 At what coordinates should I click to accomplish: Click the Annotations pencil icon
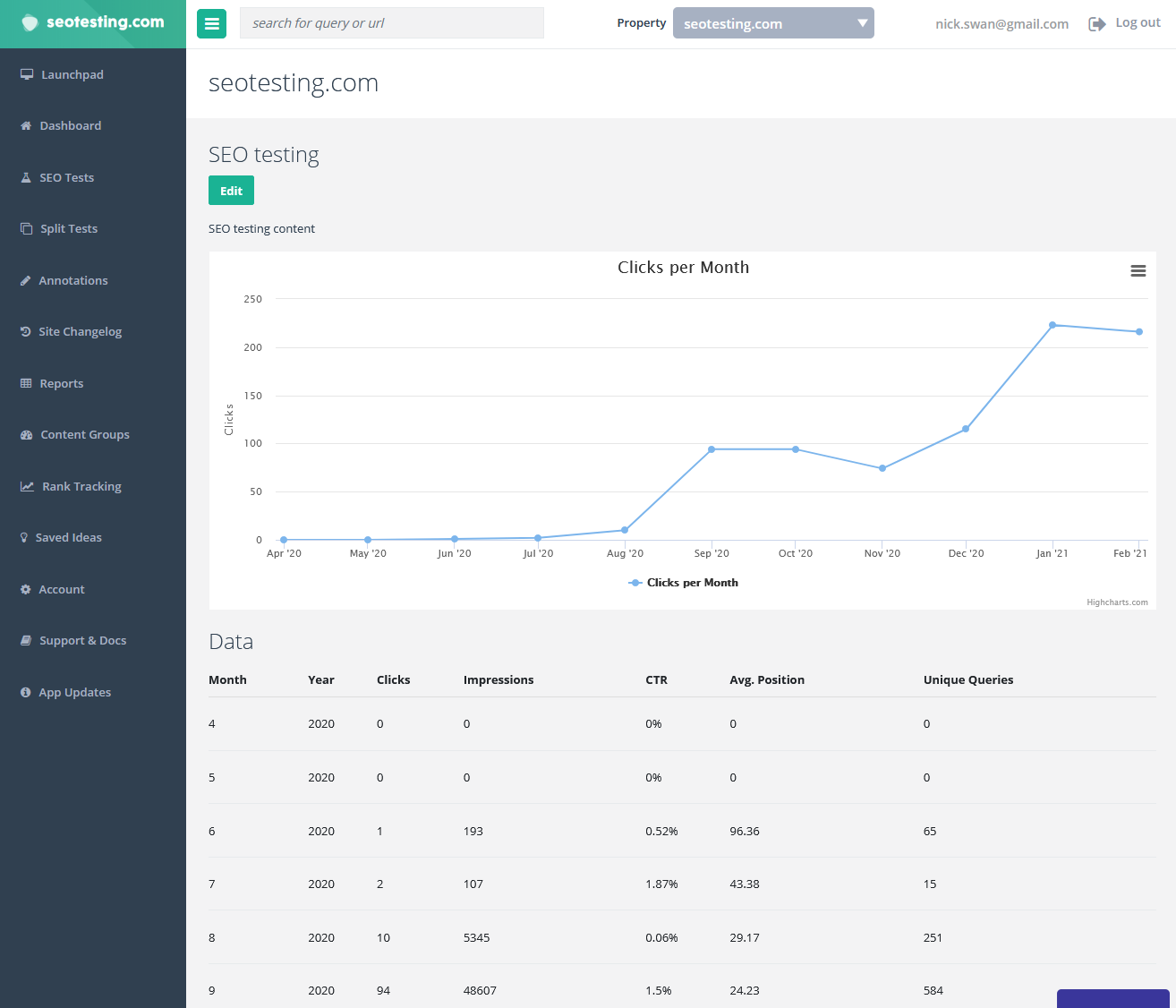[x=25, y=280]
